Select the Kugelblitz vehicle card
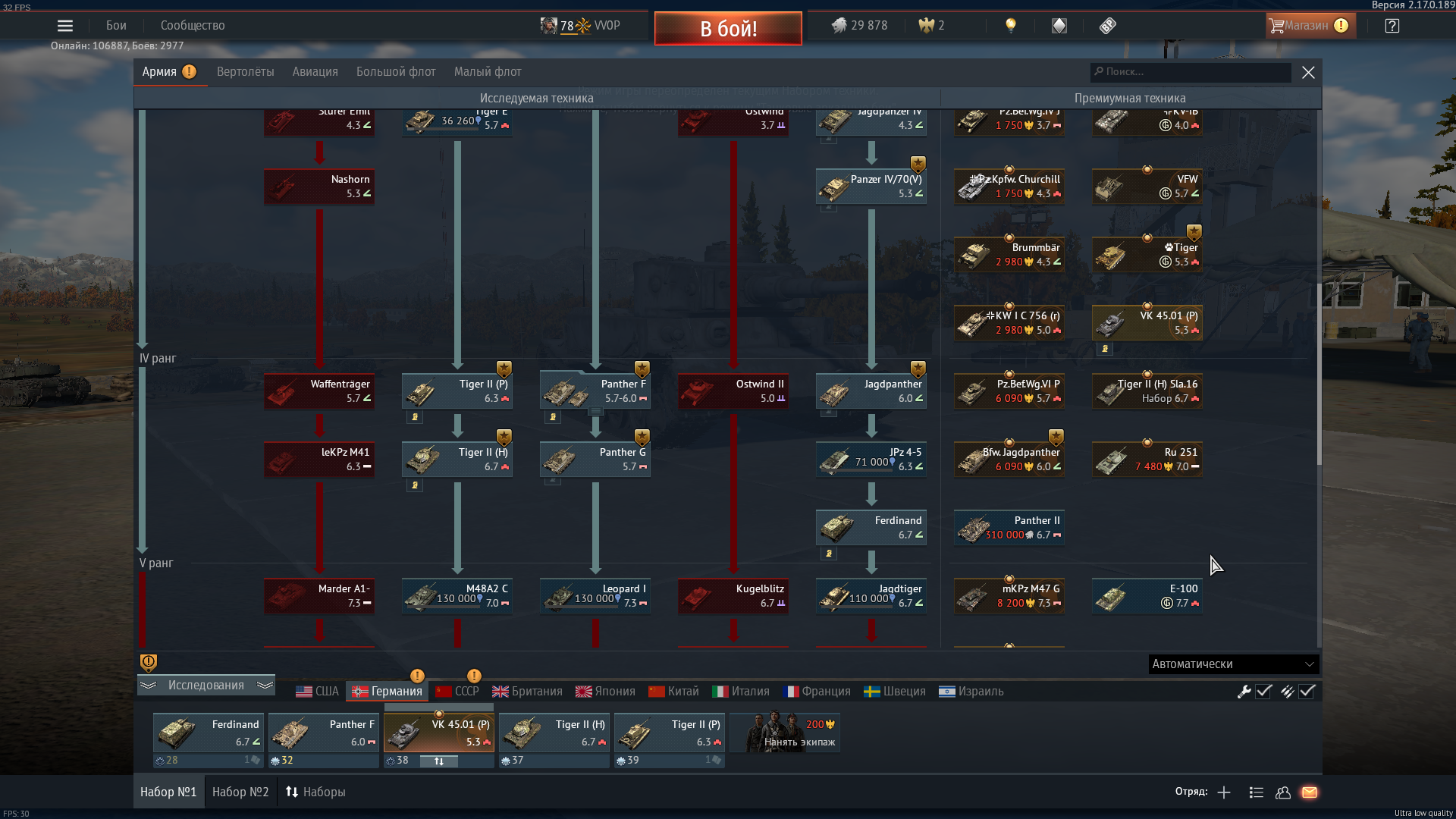Screen dimensions: 1456x819 [733, 596]
